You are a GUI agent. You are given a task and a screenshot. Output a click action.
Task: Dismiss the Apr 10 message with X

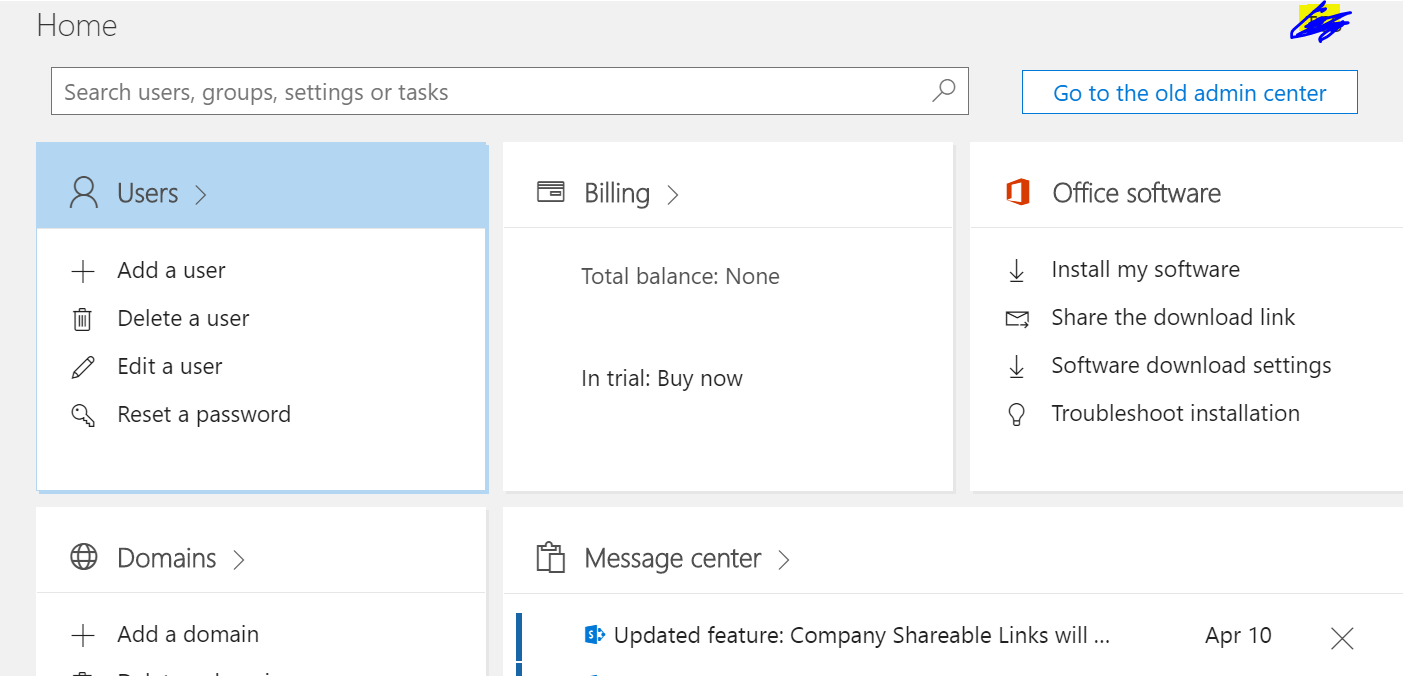click(x=1342, y=638)
